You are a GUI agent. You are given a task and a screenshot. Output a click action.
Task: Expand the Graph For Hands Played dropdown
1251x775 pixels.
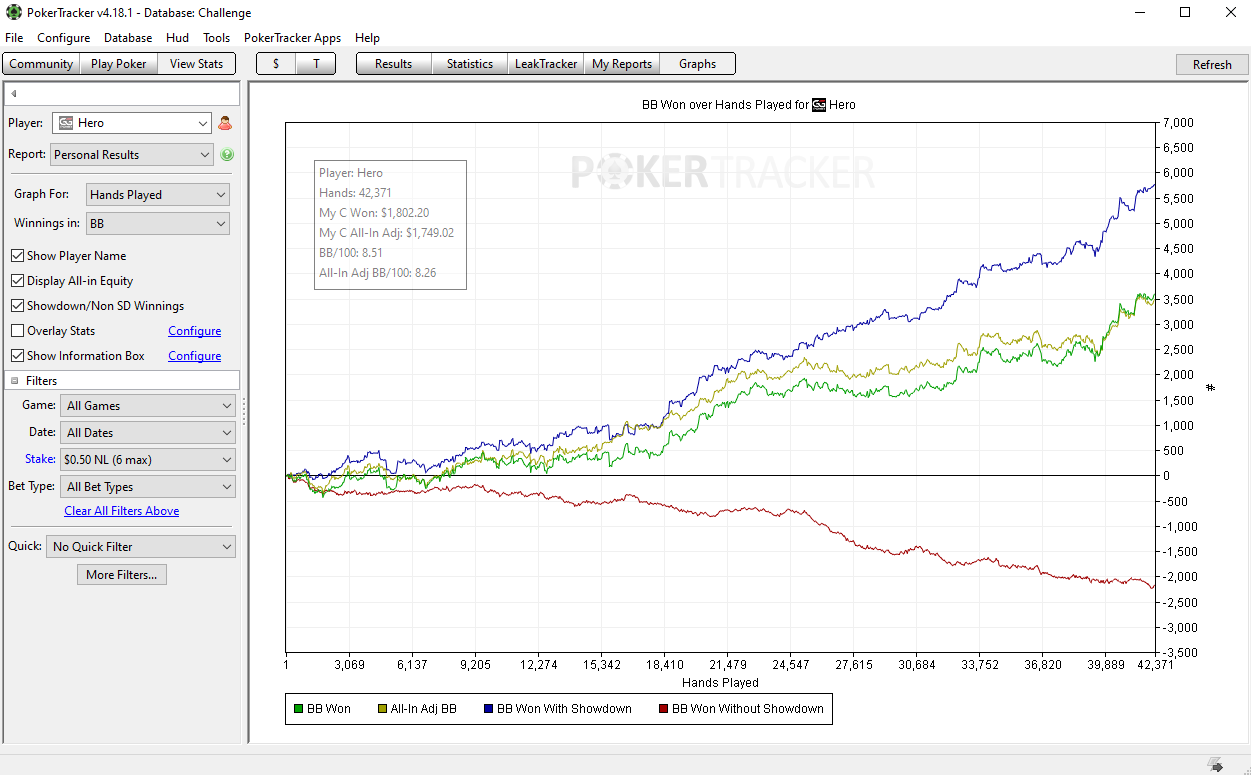(158, 195)
